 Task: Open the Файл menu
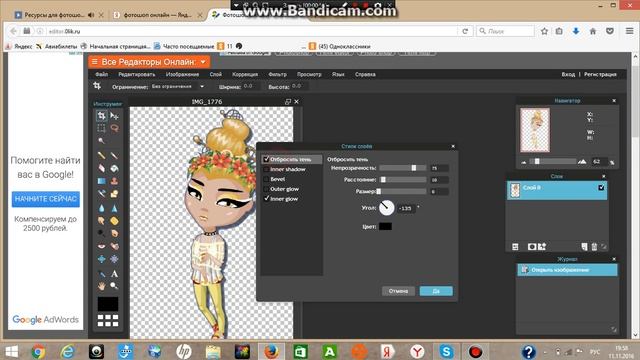[102, 74]
